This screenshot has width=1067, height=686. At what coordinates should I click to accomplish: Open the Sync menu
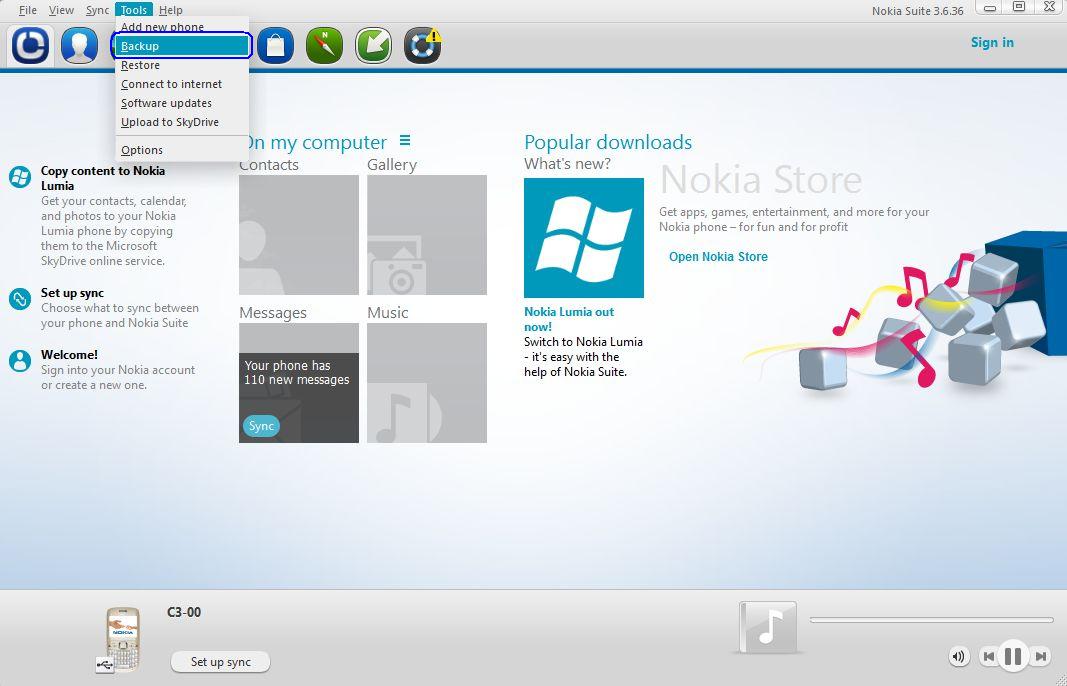click(x=97, y=10)
